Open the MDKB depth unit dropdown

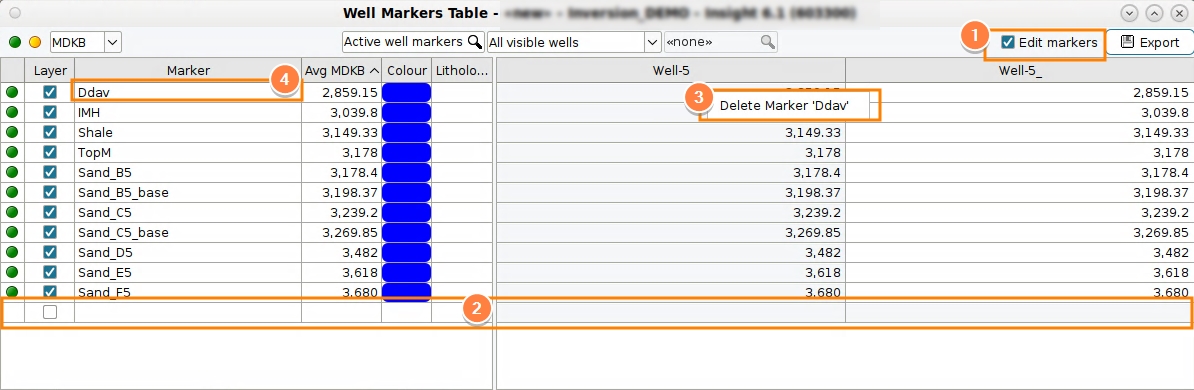(x=112, y=42)
